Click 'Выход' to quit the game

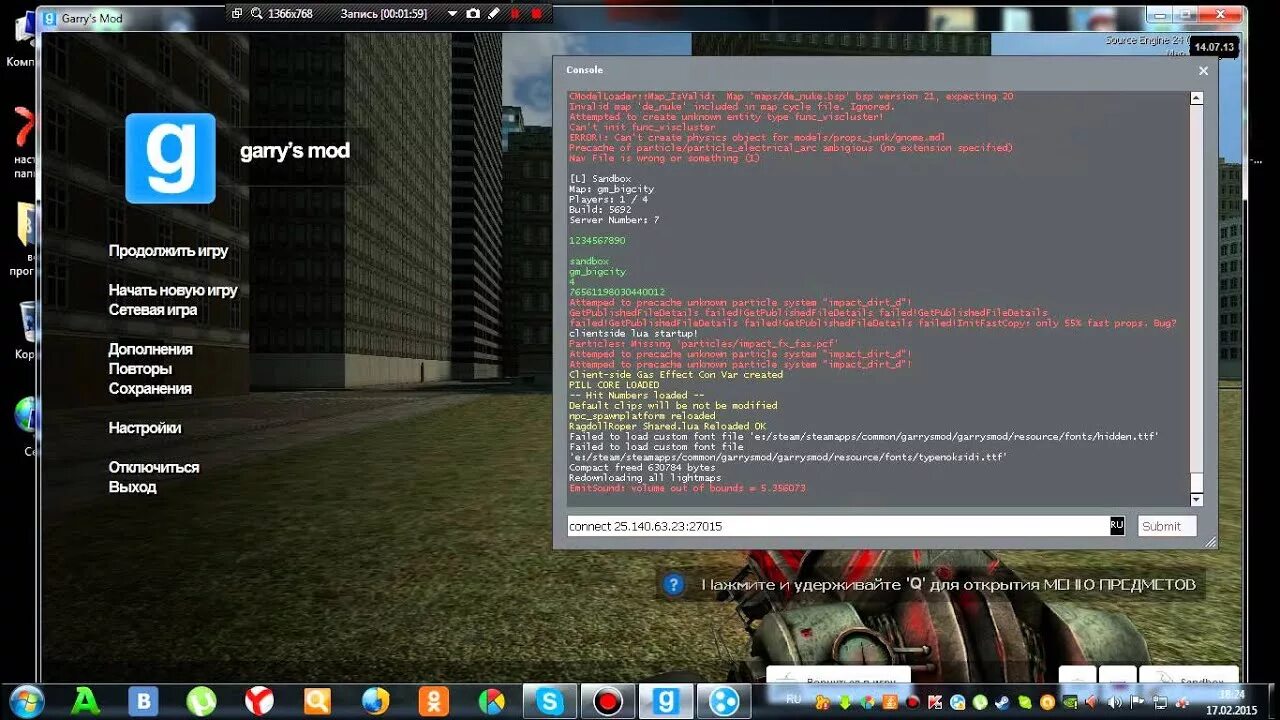click(132, 487)
